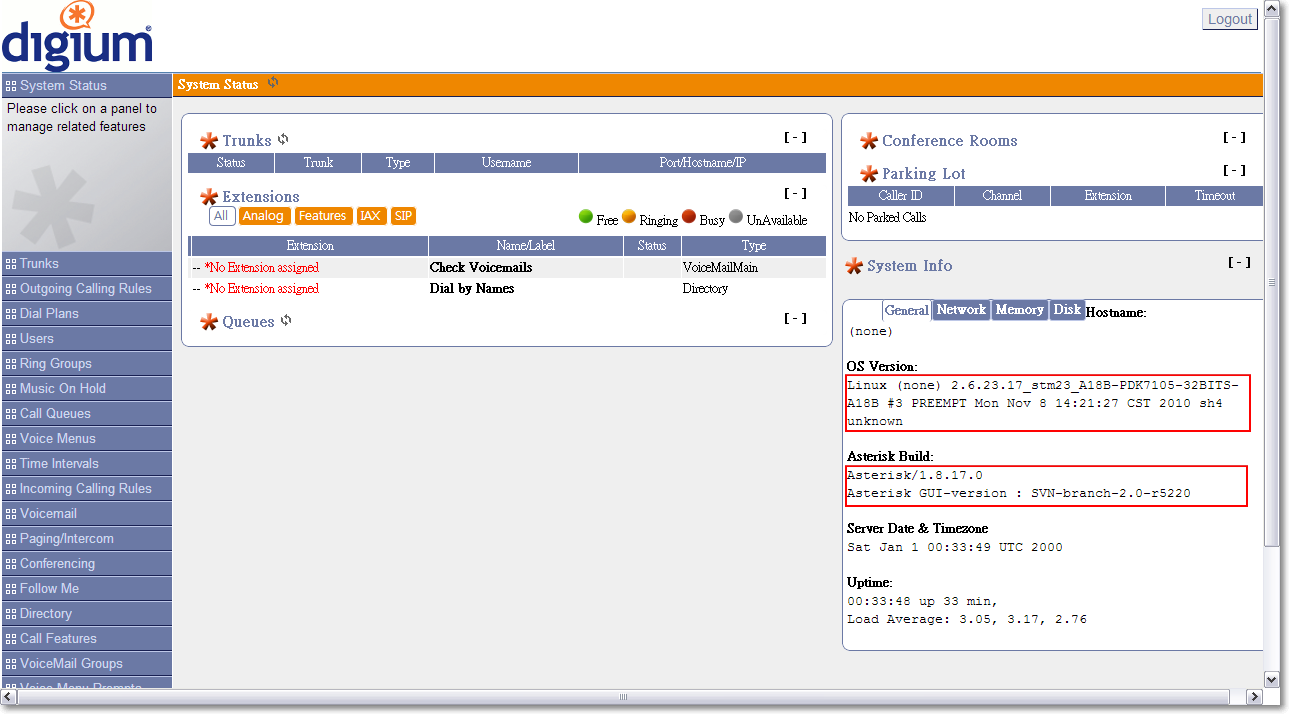Open Directory in the sidebar
Screen dimensions: 1289x714
(x=86, y=613)
